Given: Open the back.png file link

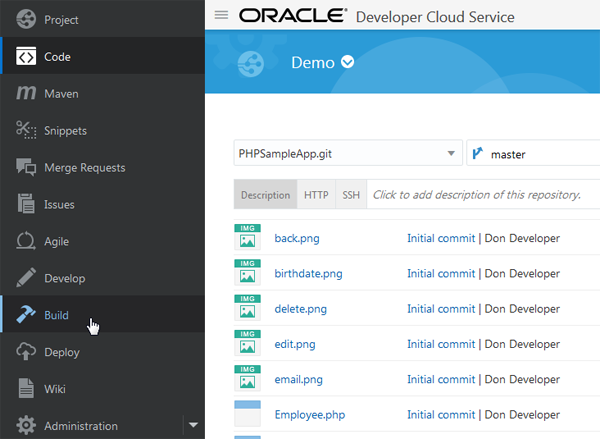Looking at the screenshot, I should [x=296, y=238].
